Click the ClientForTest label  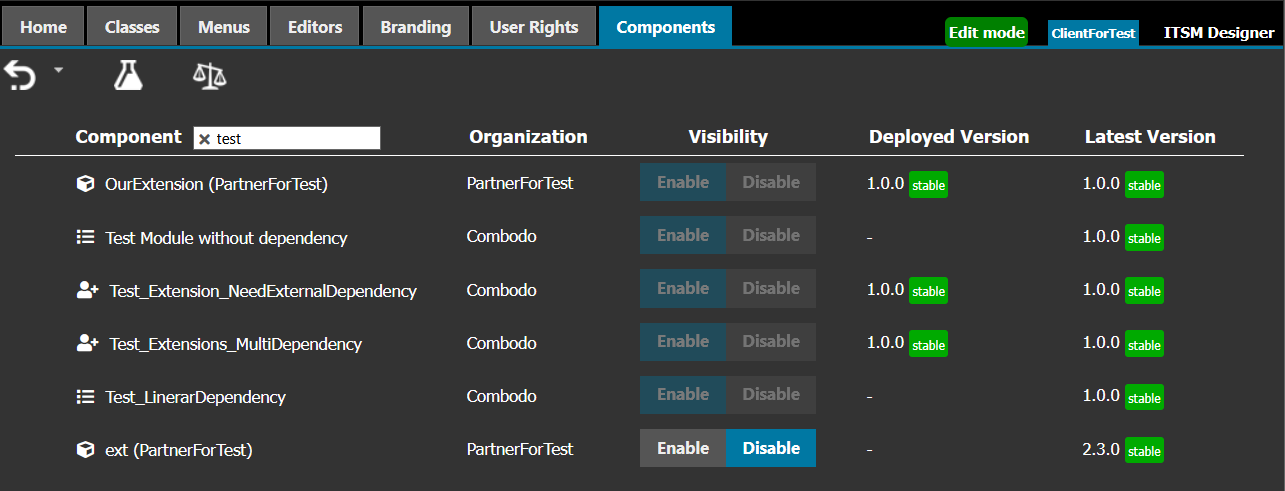tap(1093, 33)
